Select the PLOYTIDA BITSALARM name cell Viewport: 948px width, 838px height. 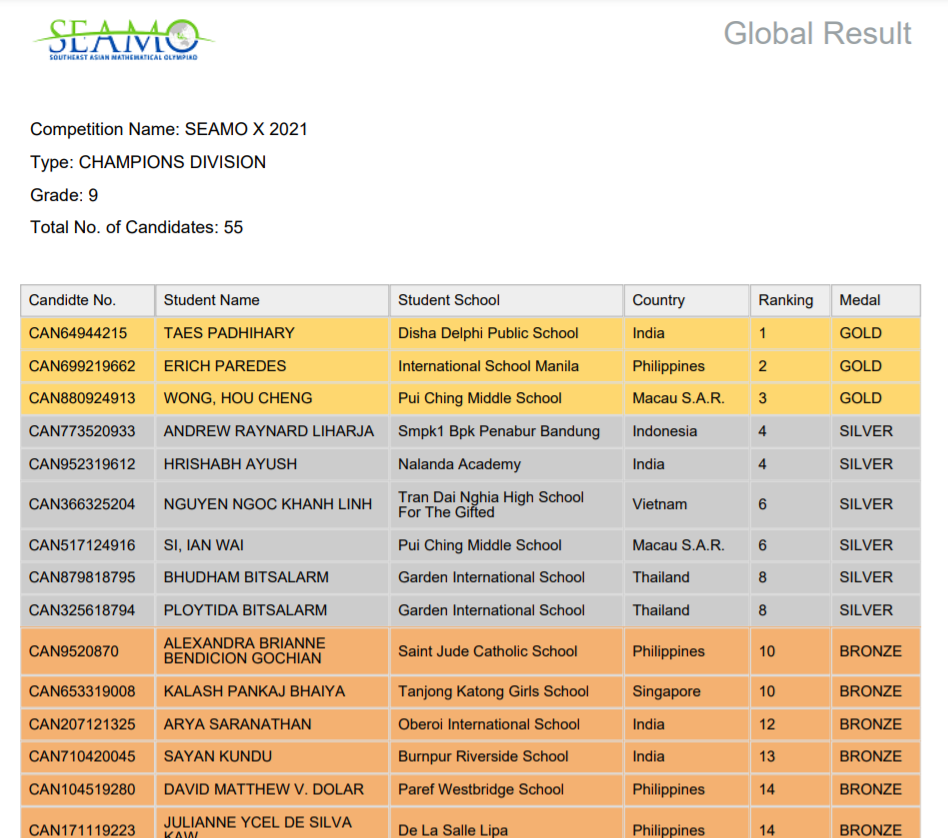[245, 610]
